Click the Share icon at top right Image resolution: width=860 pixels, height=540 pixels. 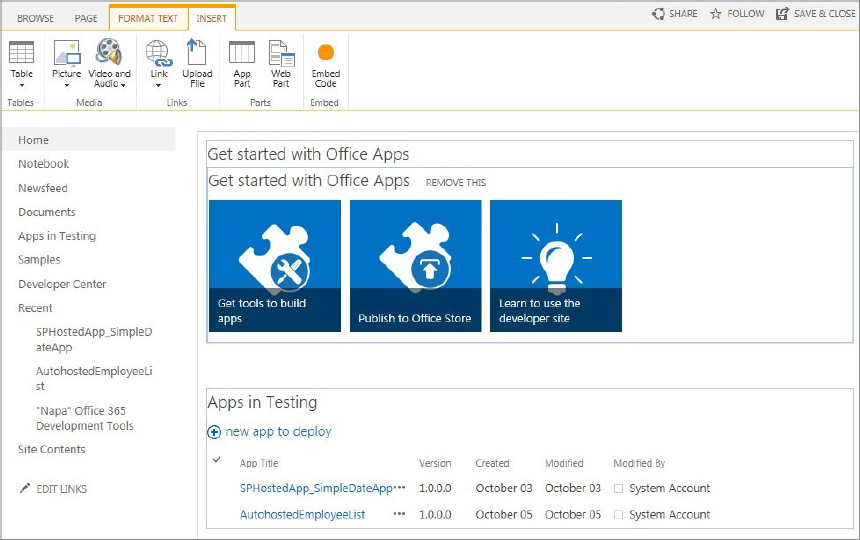pyautogui.click(x=658, y=14)
